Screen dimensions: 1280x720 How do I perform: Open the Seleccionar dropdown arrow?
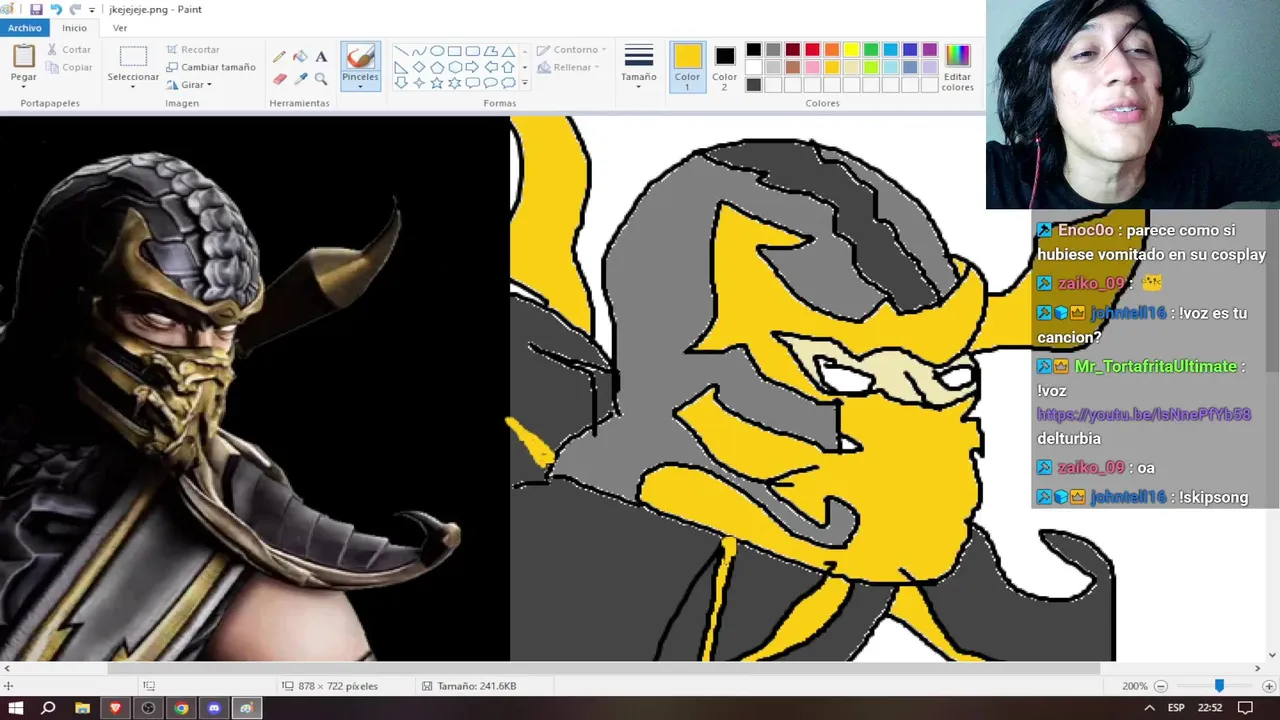click(133, 87)
